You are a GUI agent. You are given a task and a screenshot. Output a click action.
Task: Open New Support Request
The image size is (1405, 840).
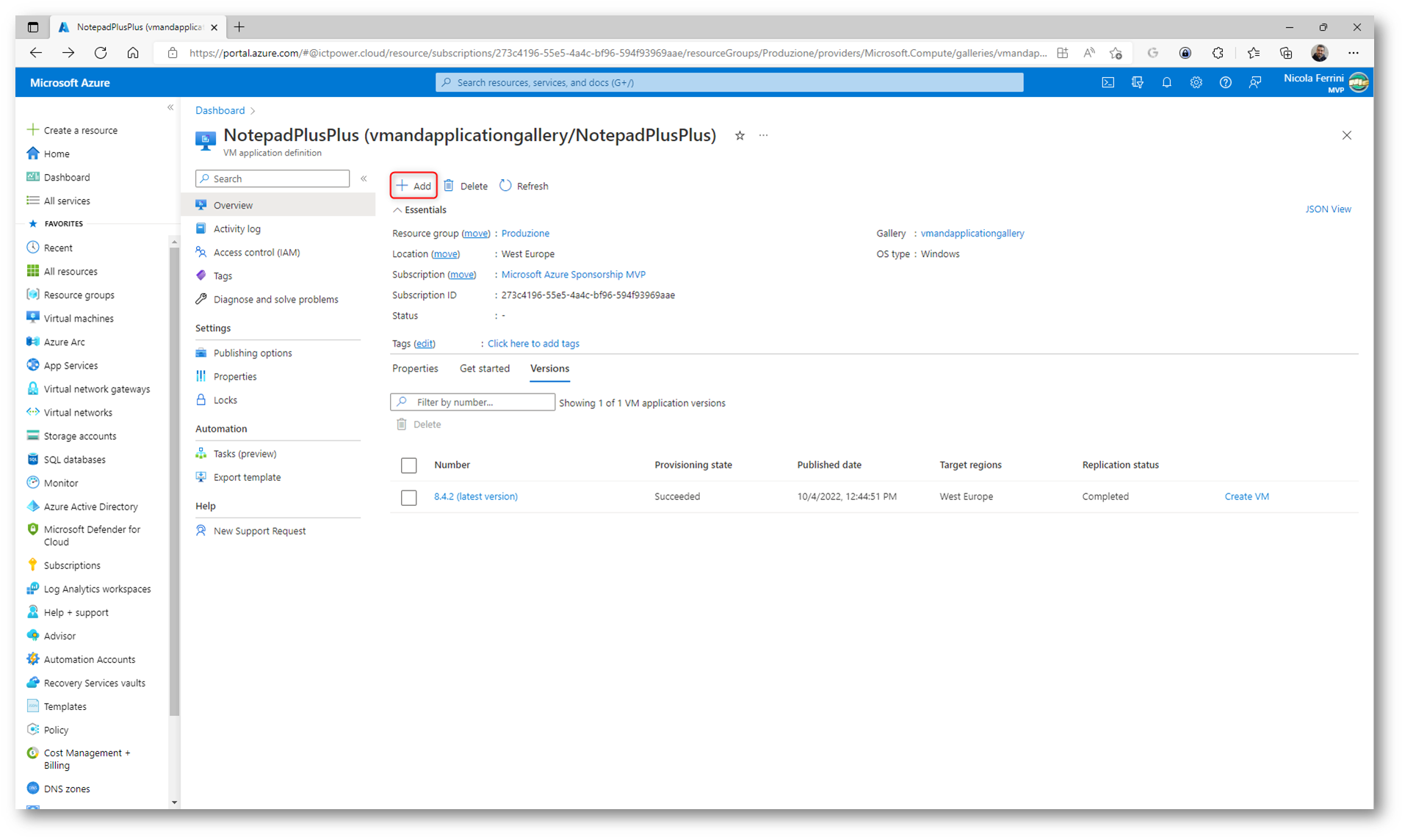tap(259, 531)
